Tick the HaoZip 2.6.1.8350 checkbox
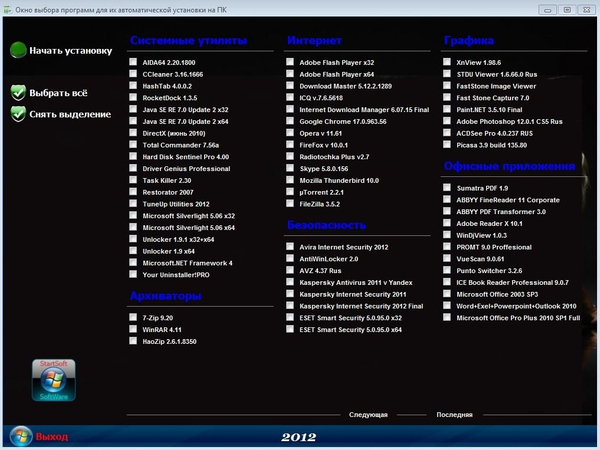Image resolution: width=600 pixels, height=450 pixels. point(133,341)
